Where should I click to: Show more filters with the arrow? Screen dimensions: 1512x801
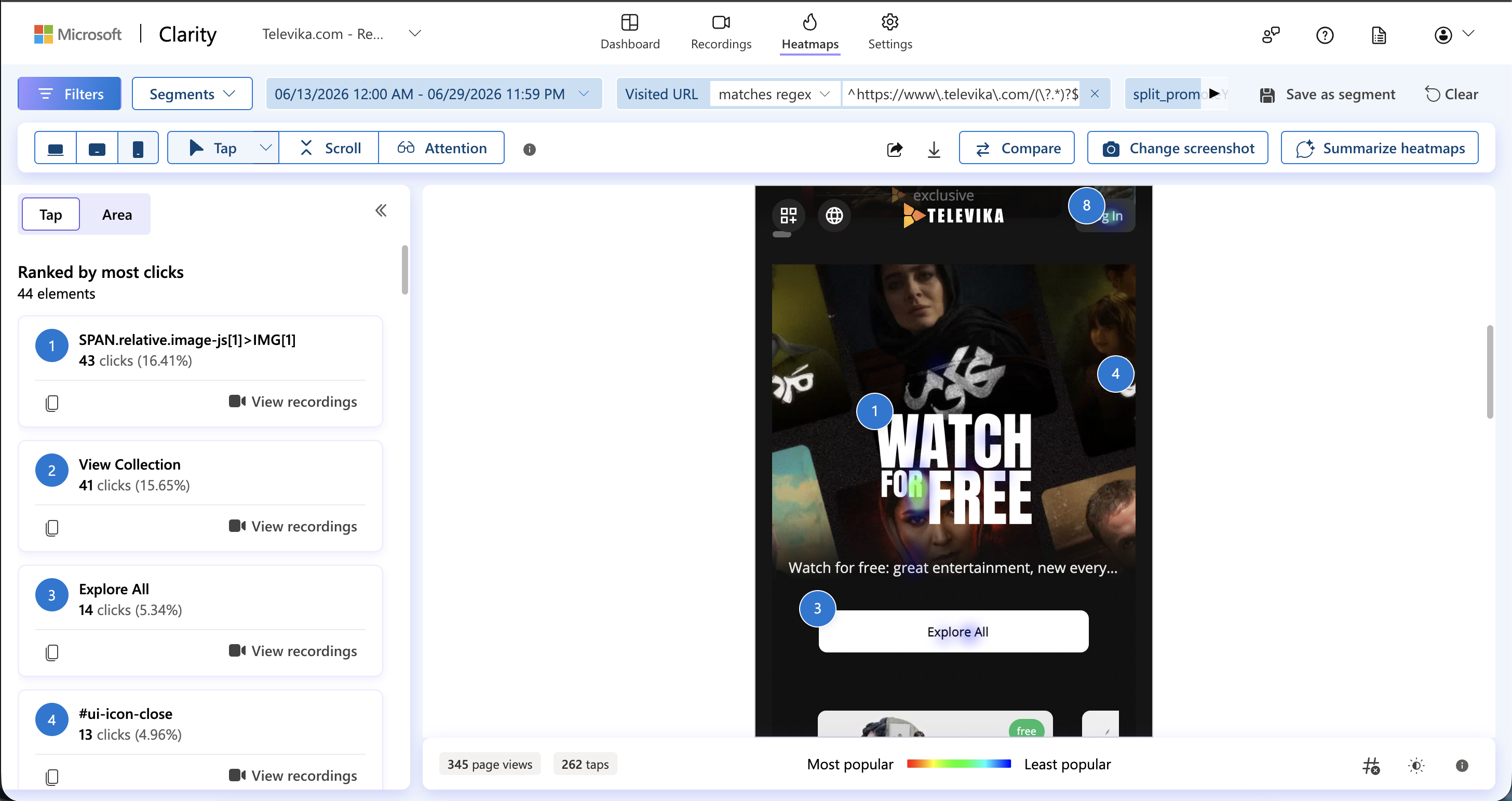tap(1214, 94)
